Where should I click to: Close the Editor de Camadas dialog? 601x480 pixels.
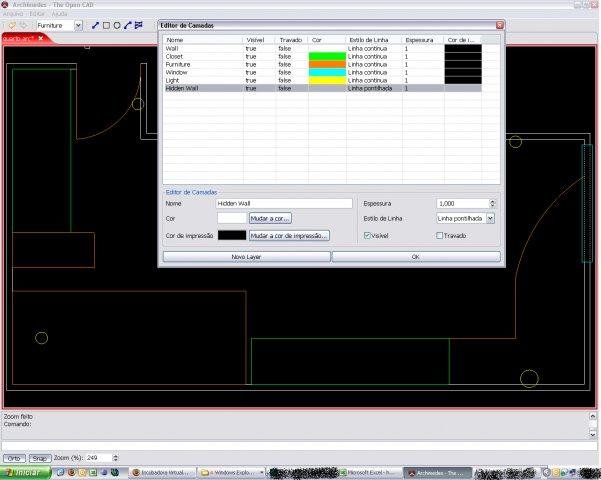click(x=499, y=24)
